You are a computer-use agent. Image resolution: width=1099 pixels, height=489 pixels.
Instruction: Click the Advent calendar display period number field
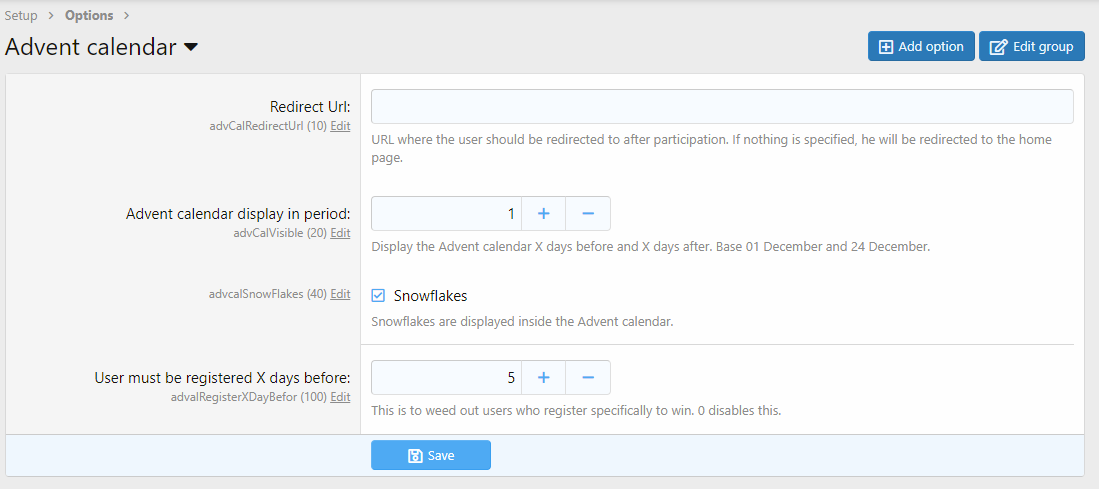446,214
